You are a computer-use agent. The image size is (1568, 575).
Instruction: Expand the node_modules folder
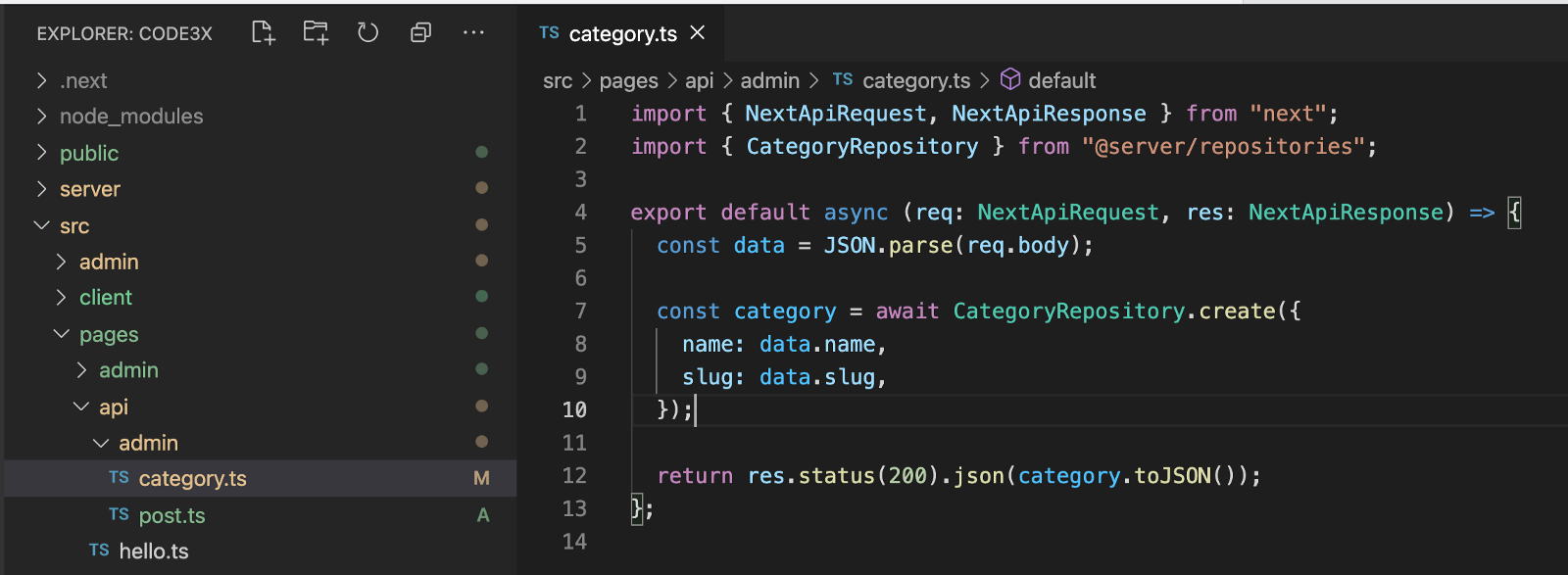click(41, 117)
